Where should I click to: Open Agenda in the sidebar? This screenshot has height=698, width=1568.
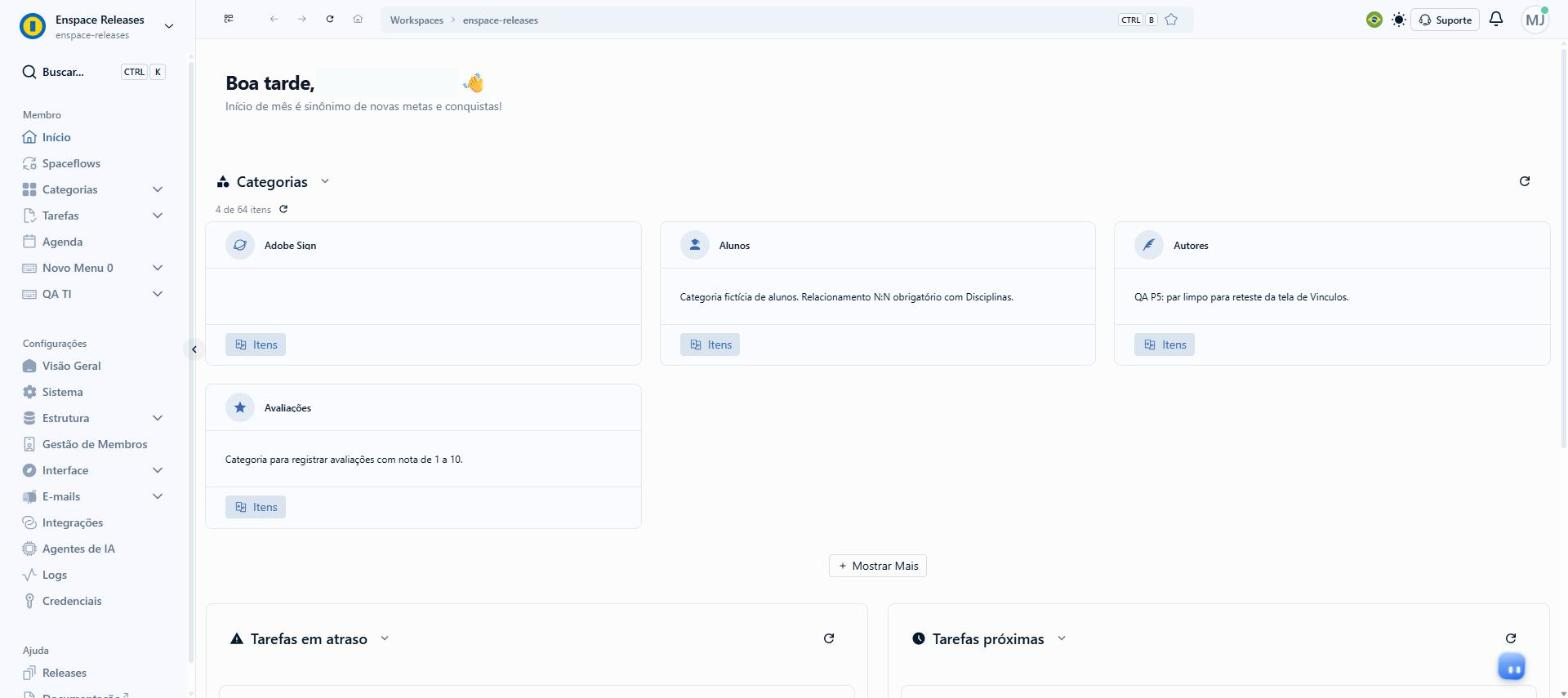(x=62, y=241)
